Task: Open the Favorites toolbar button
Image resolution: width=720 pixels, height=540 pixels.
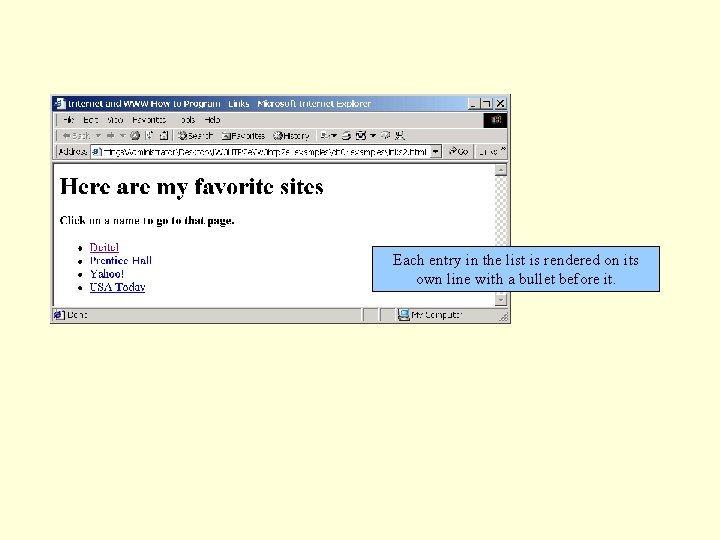Action: click(x=243, y=135)
